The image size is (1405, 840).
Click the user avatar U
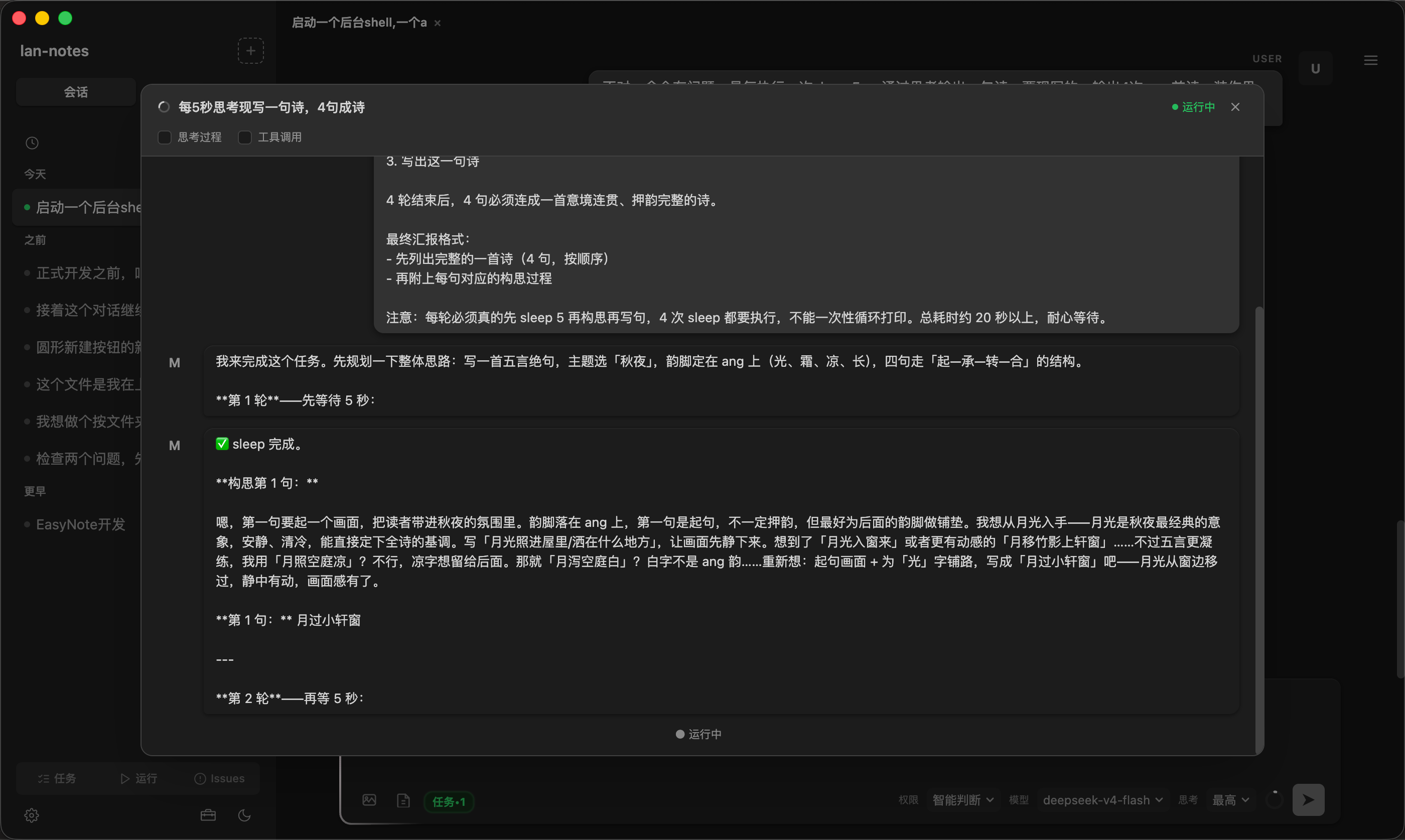coord(1316,68)
